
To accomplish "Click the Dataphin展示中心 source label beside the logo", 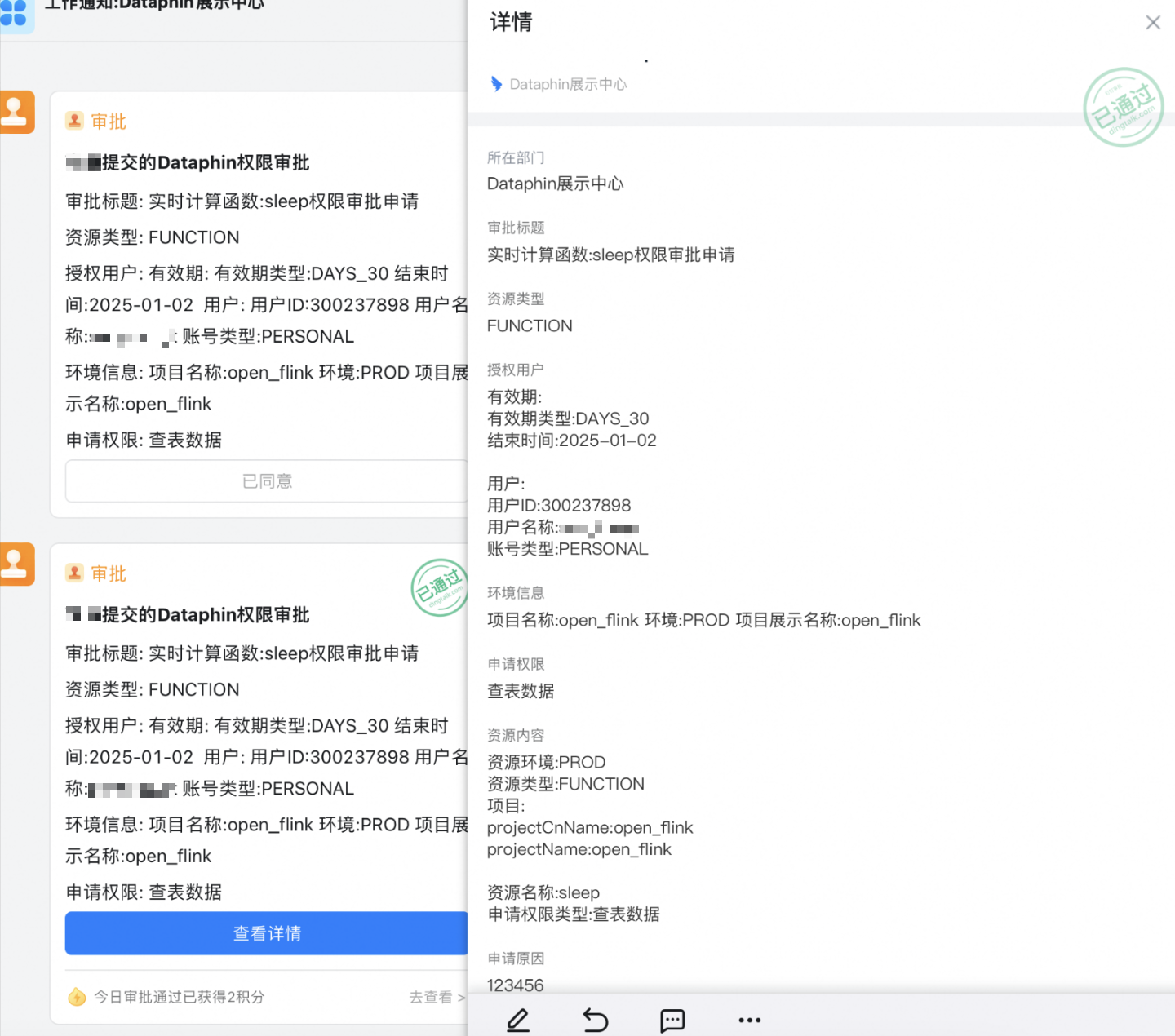I will (x=568, y=84).
